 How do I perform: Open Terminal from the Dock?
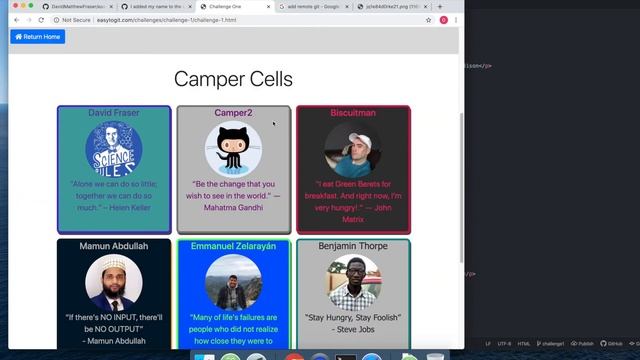pos(345,357)
